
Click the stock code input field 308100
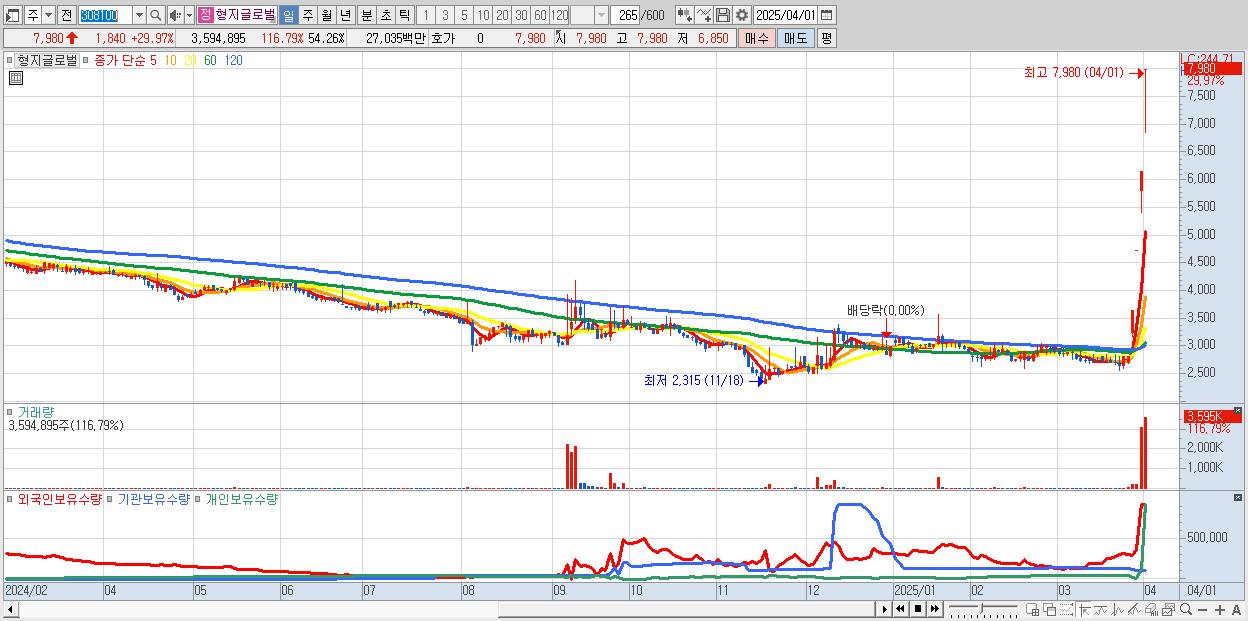(x=104, y=15)
